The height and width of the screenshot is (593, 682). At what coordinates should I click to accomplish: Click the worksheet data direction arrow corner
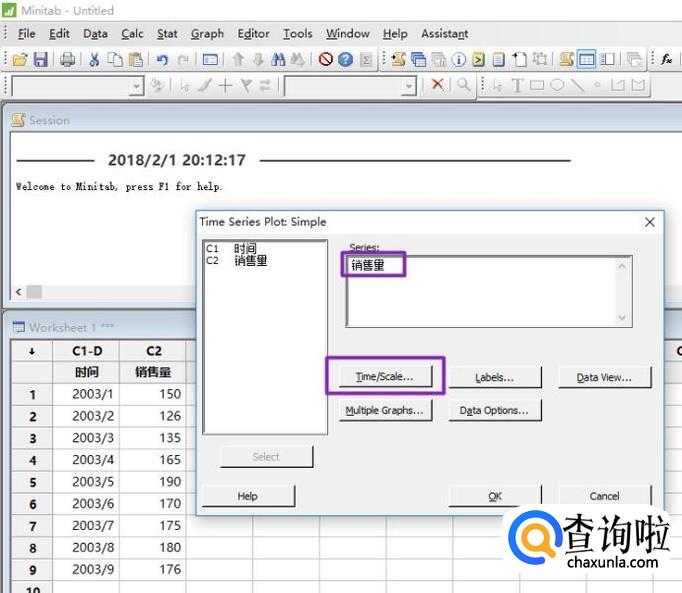tap(32, 351)
